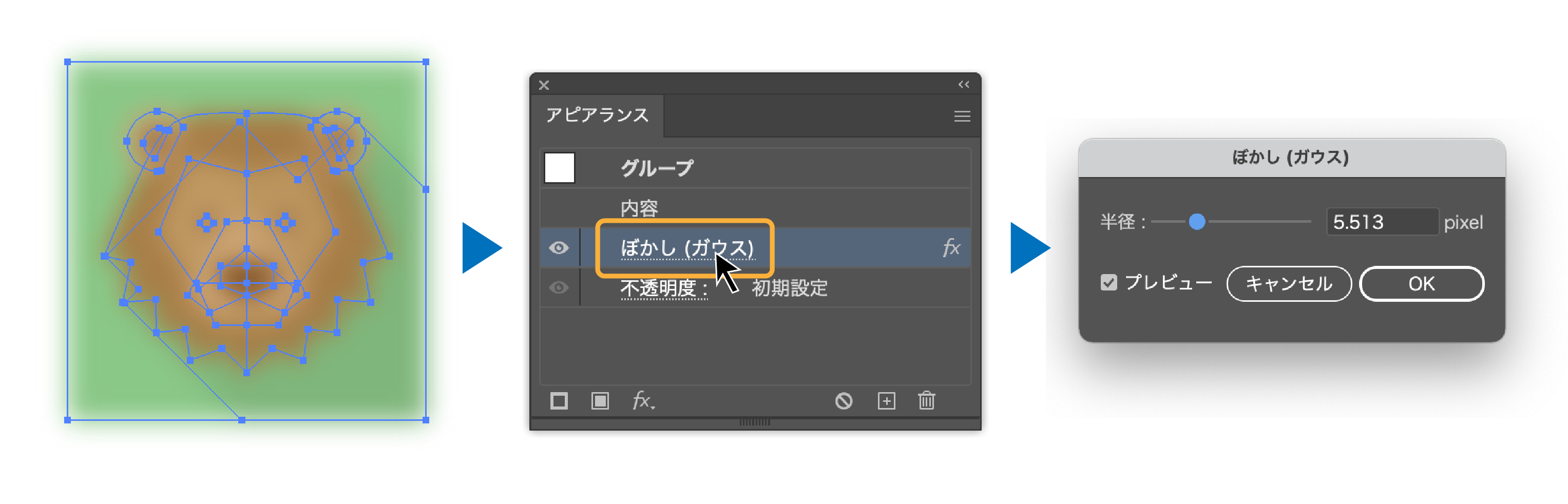Click the 不透明度 link
Screen dimensions: 1568x504
[663, 287]
